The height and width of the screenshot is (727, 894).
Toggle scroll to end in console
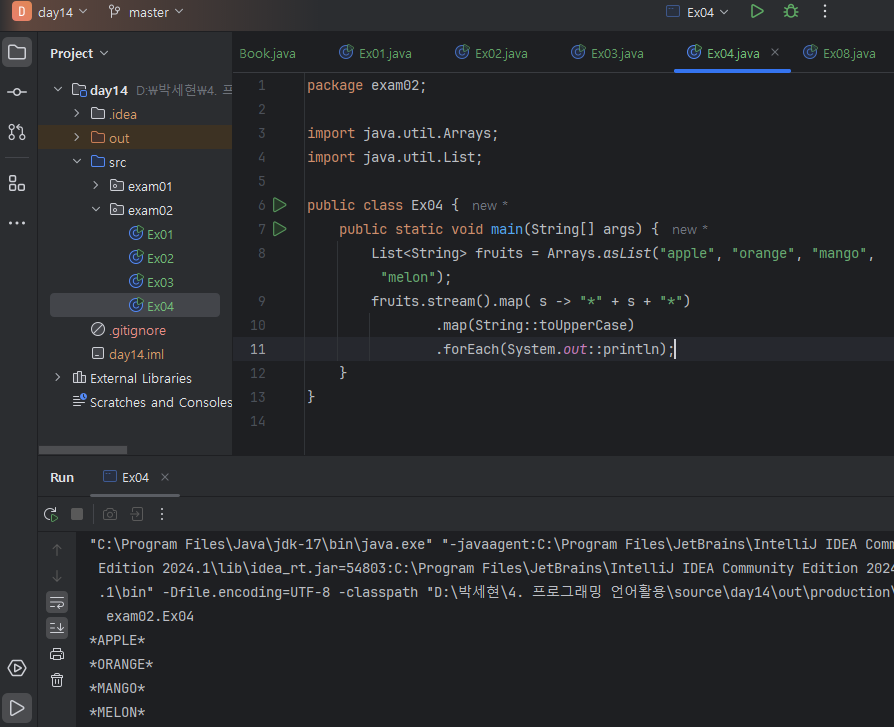pos(57,628)
